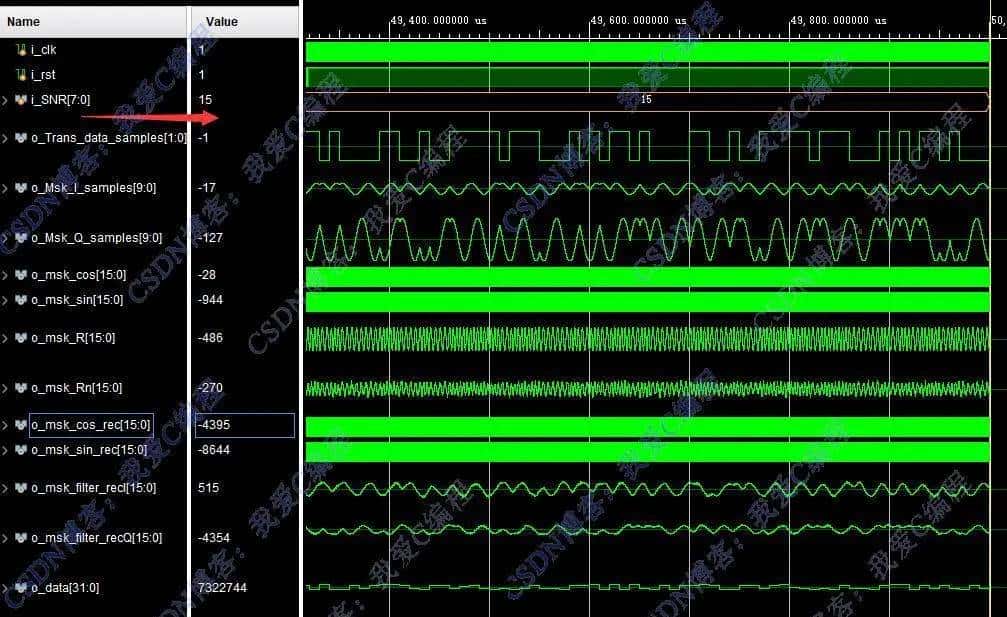Select the bus icon for i_SNR[7:0]
The height and width of the screenshot is (617, 1007).
22,100
